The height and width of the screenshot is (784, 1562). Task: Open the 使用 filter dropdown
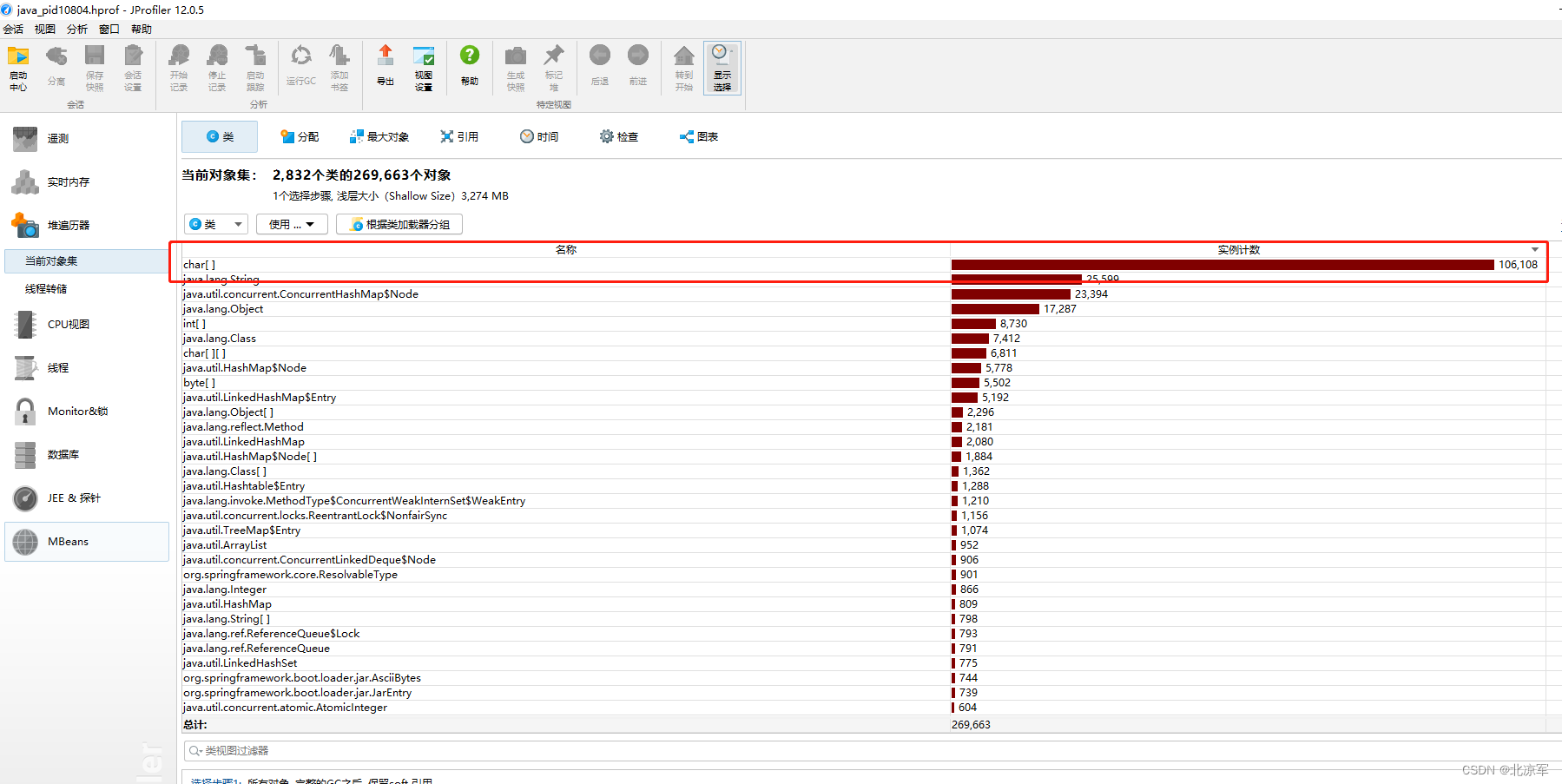[x=292, y=223]
